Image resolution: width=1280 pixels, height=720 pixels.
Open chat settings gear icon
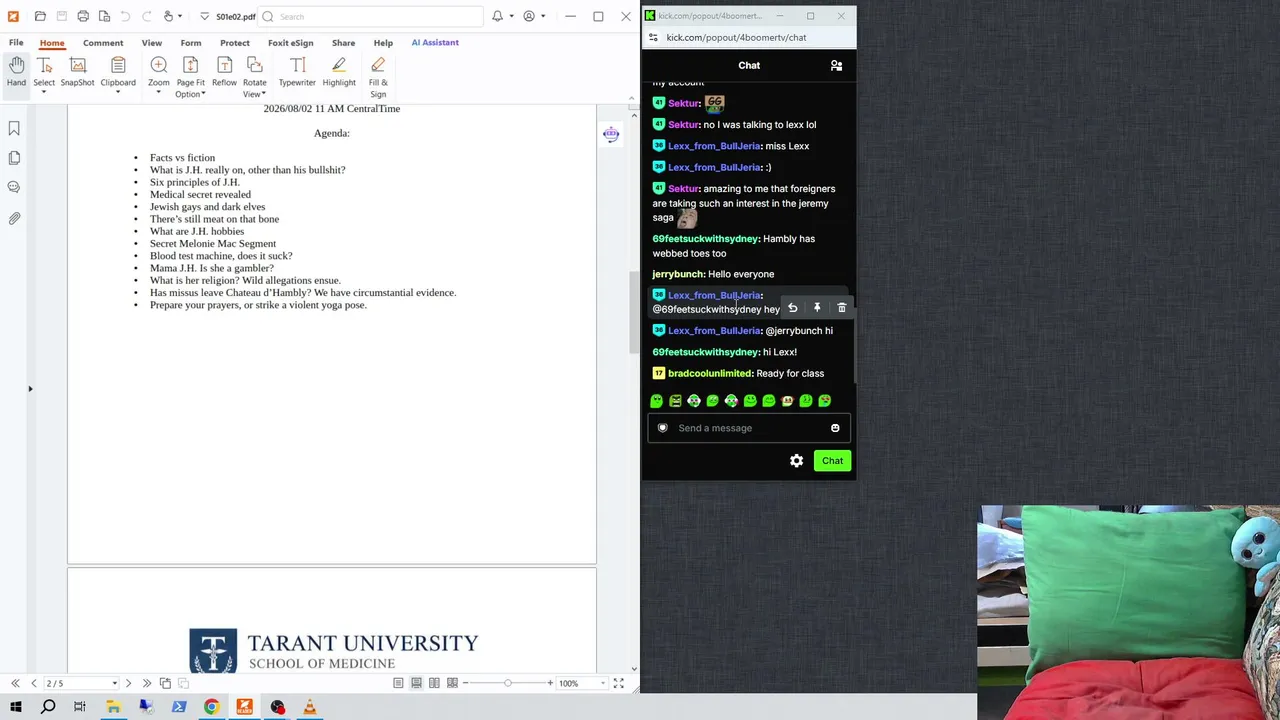tap(796, 461)
